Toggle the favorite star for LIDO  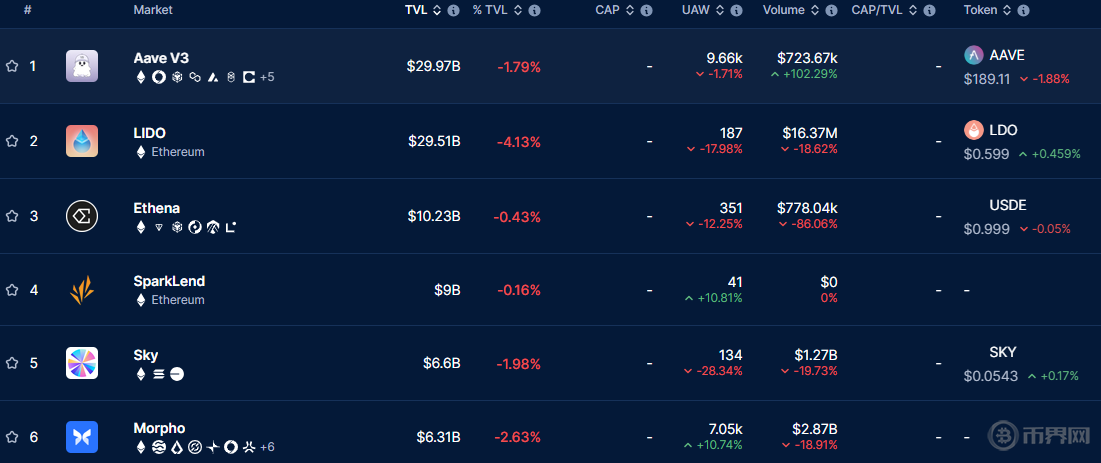pyautogui.click(x=12, y=141)
